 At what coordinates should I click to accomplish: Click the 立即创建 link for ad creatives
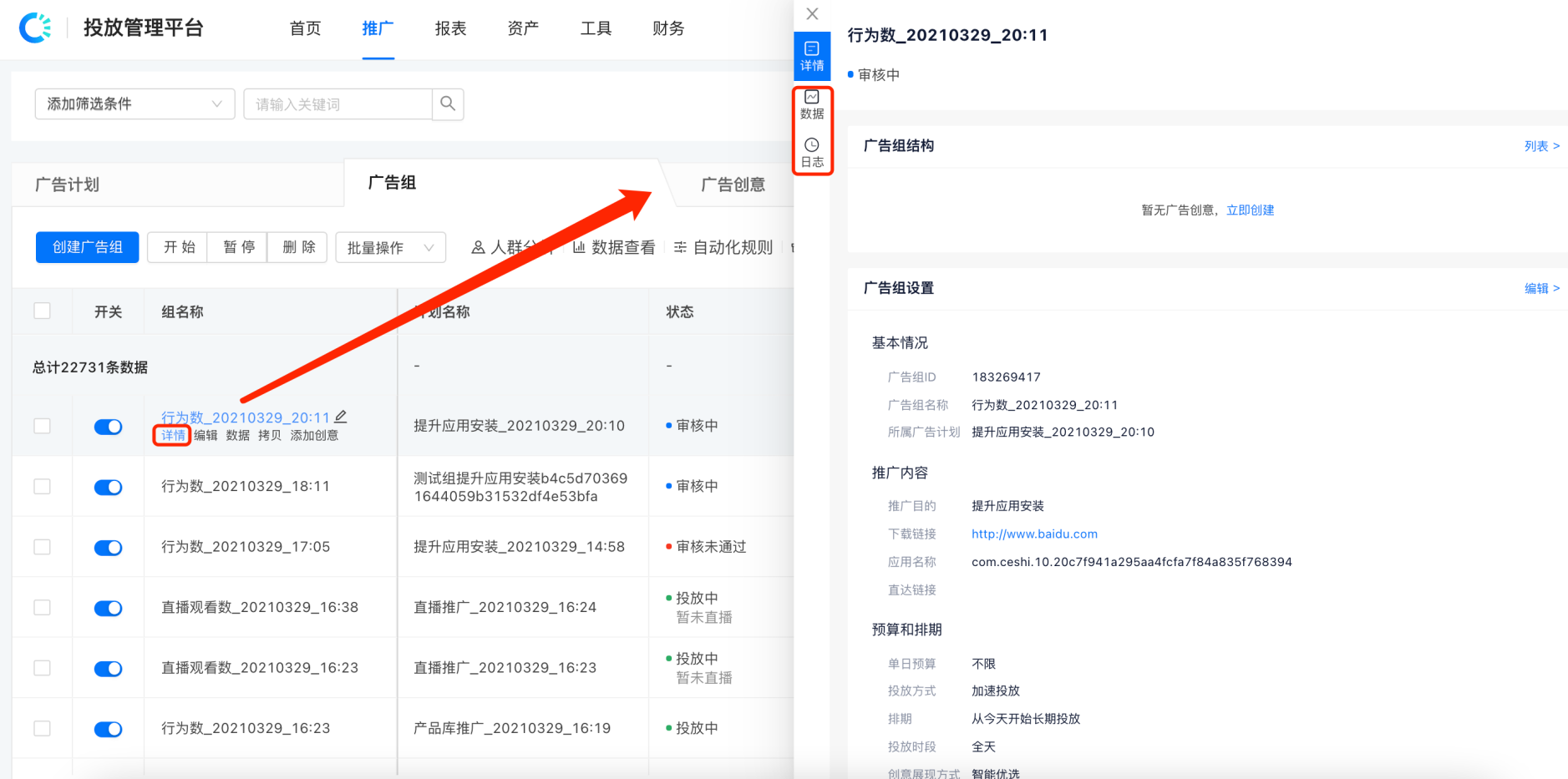[1251, 210]
